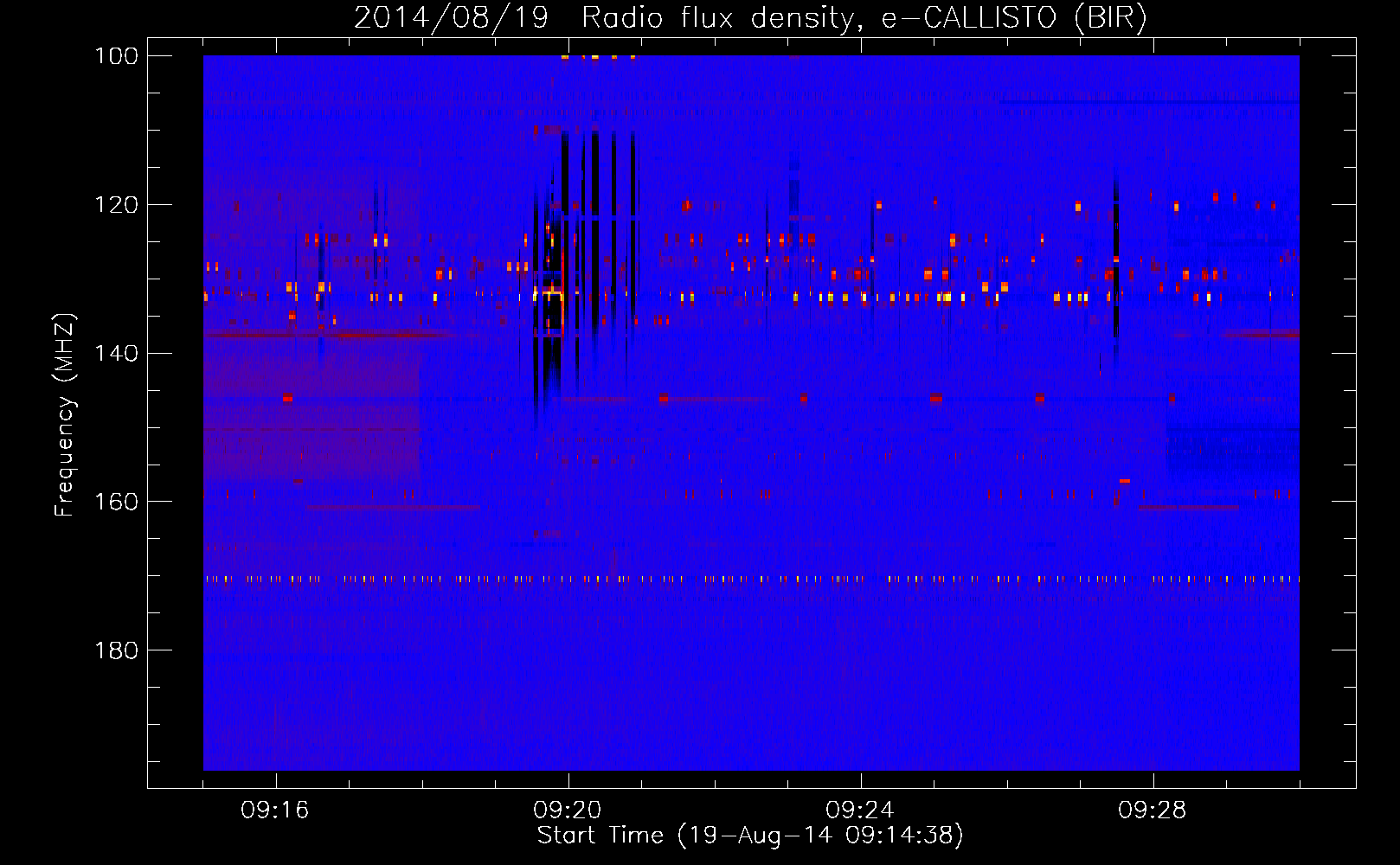Viewport: 1400px width, 865px height.
Task: Click the 09:28 time tick label
Action: [x=1153, y=811]
